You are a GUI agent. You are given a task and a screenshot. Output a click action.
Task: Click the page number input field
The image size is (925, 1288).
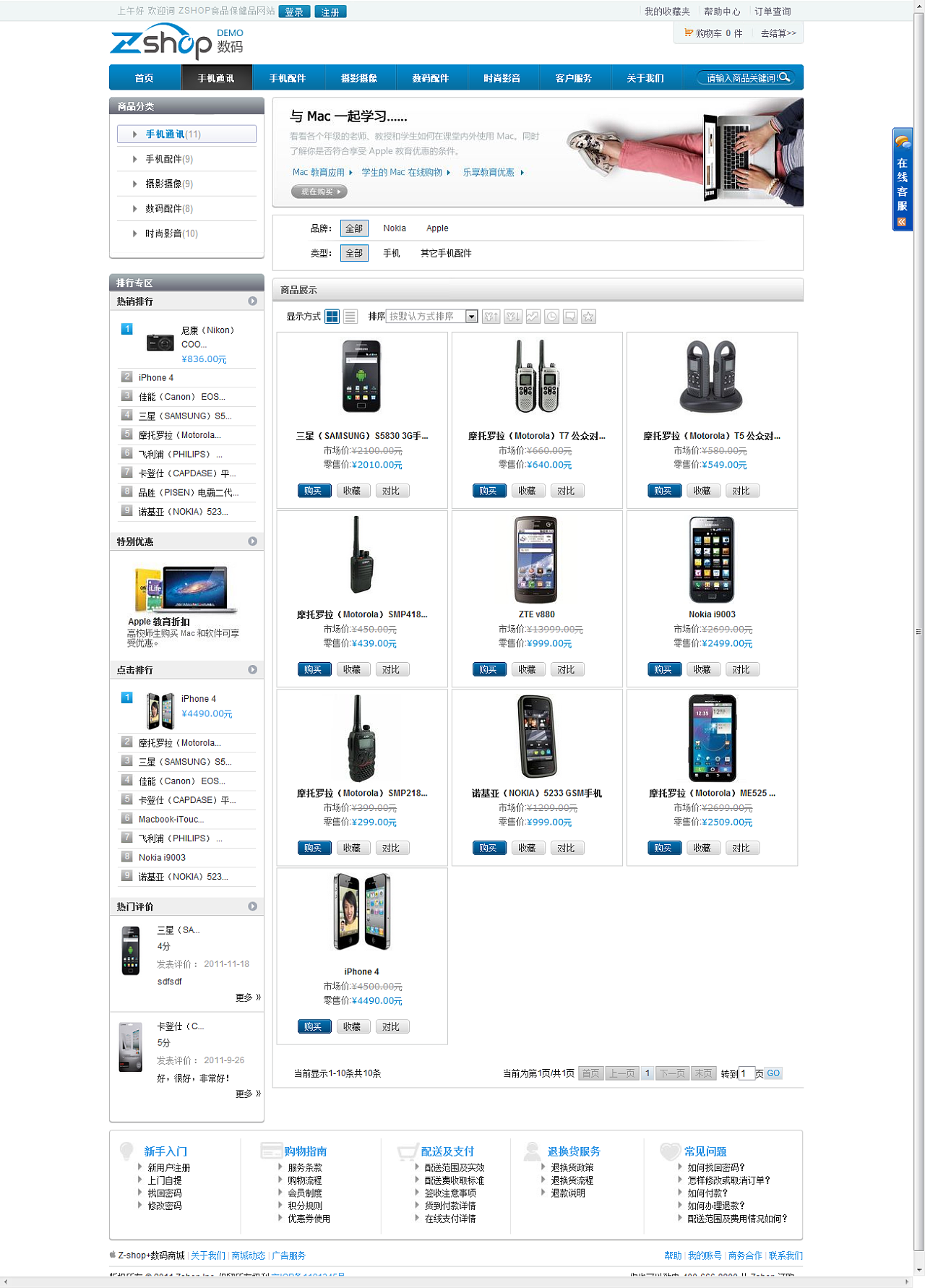(747, 1073)
